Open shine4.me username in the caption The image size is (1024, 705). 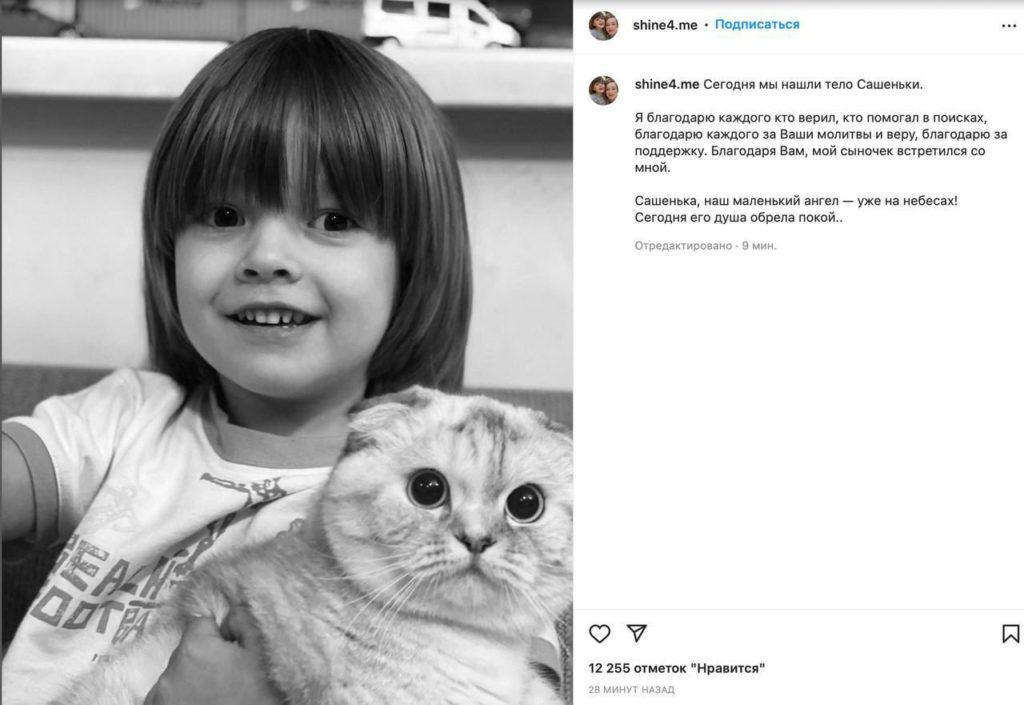(x=667, y=84)
